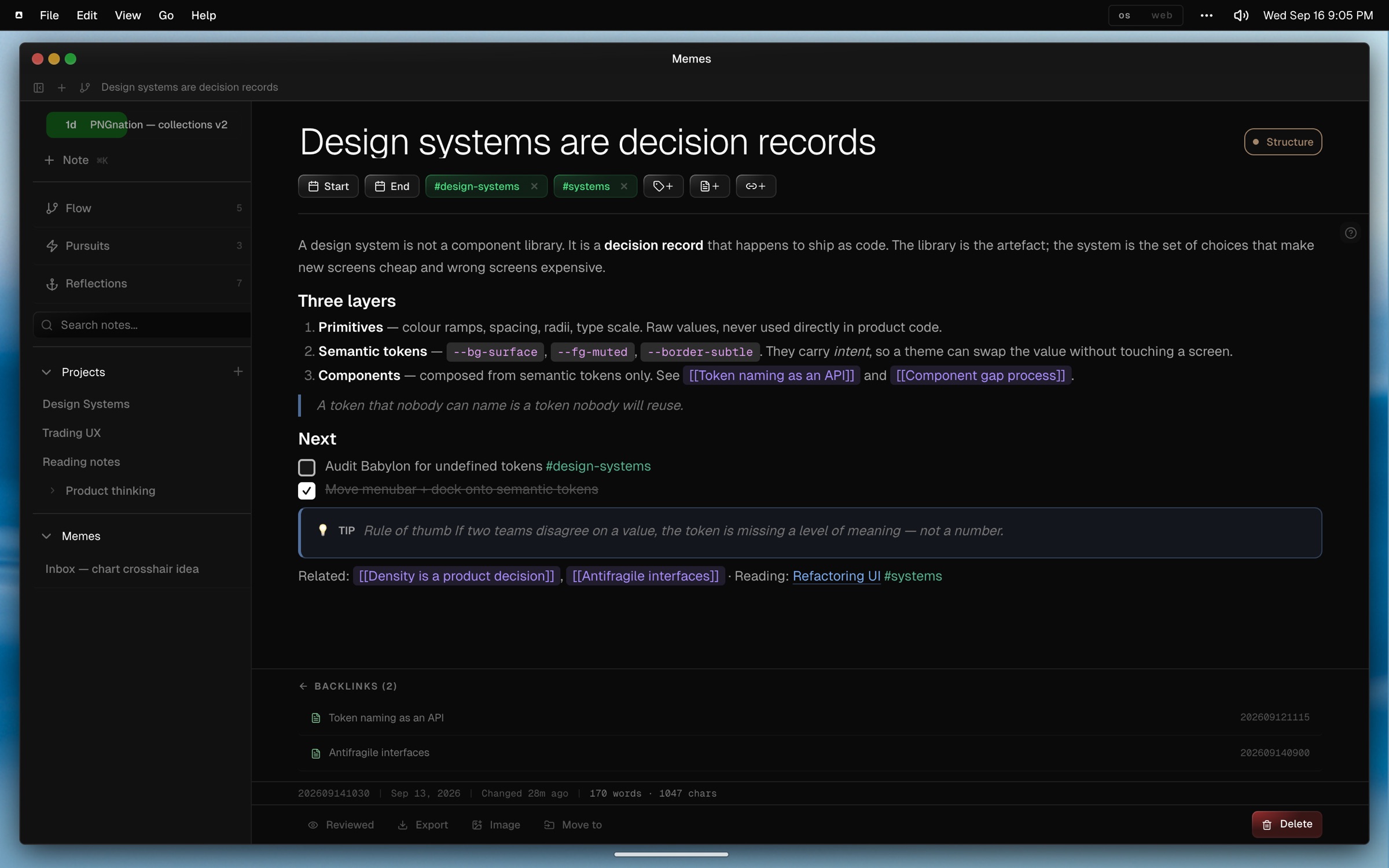Viewport: 1389px width, 868px height.
Task: Switch to os mode in menu bar
Action: click(x=1125, y=16)
